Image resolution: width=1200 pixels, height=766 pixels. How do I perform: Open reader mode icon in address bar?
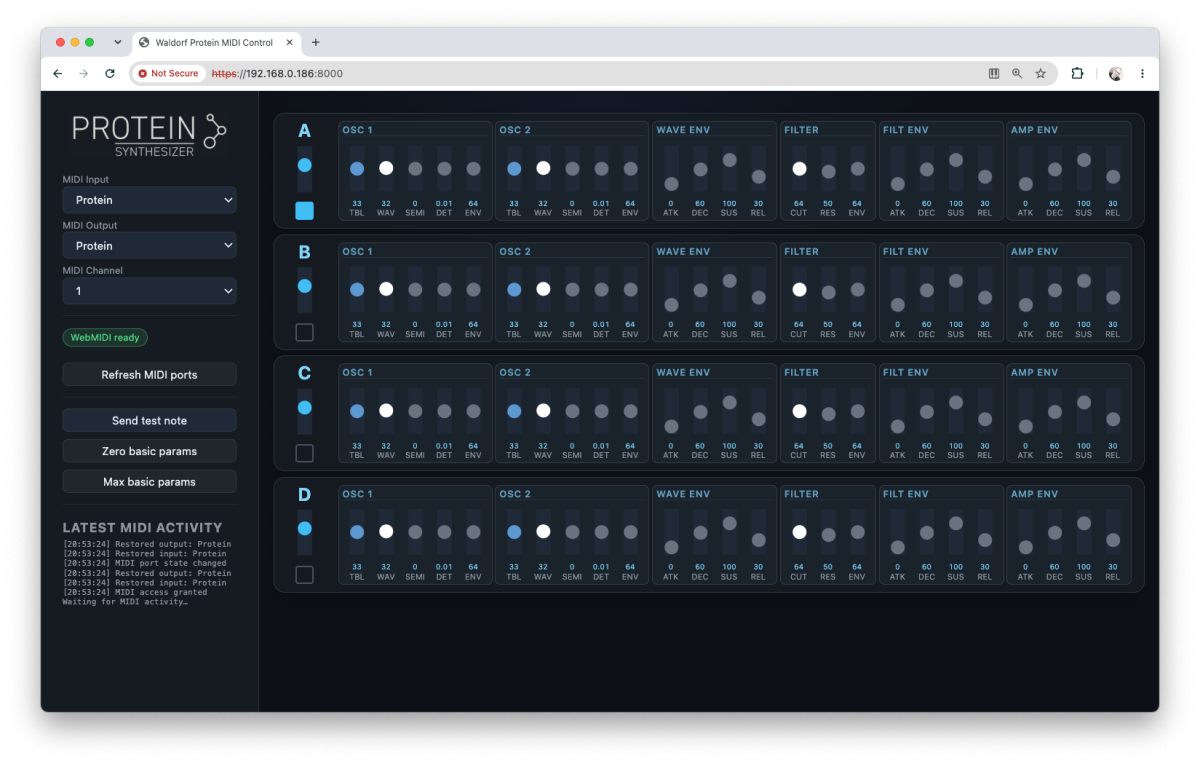click(993, 74)
